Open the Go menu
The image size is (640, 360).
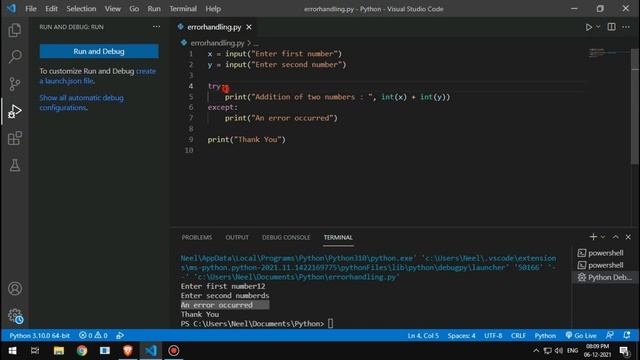(x=134, y=9)
